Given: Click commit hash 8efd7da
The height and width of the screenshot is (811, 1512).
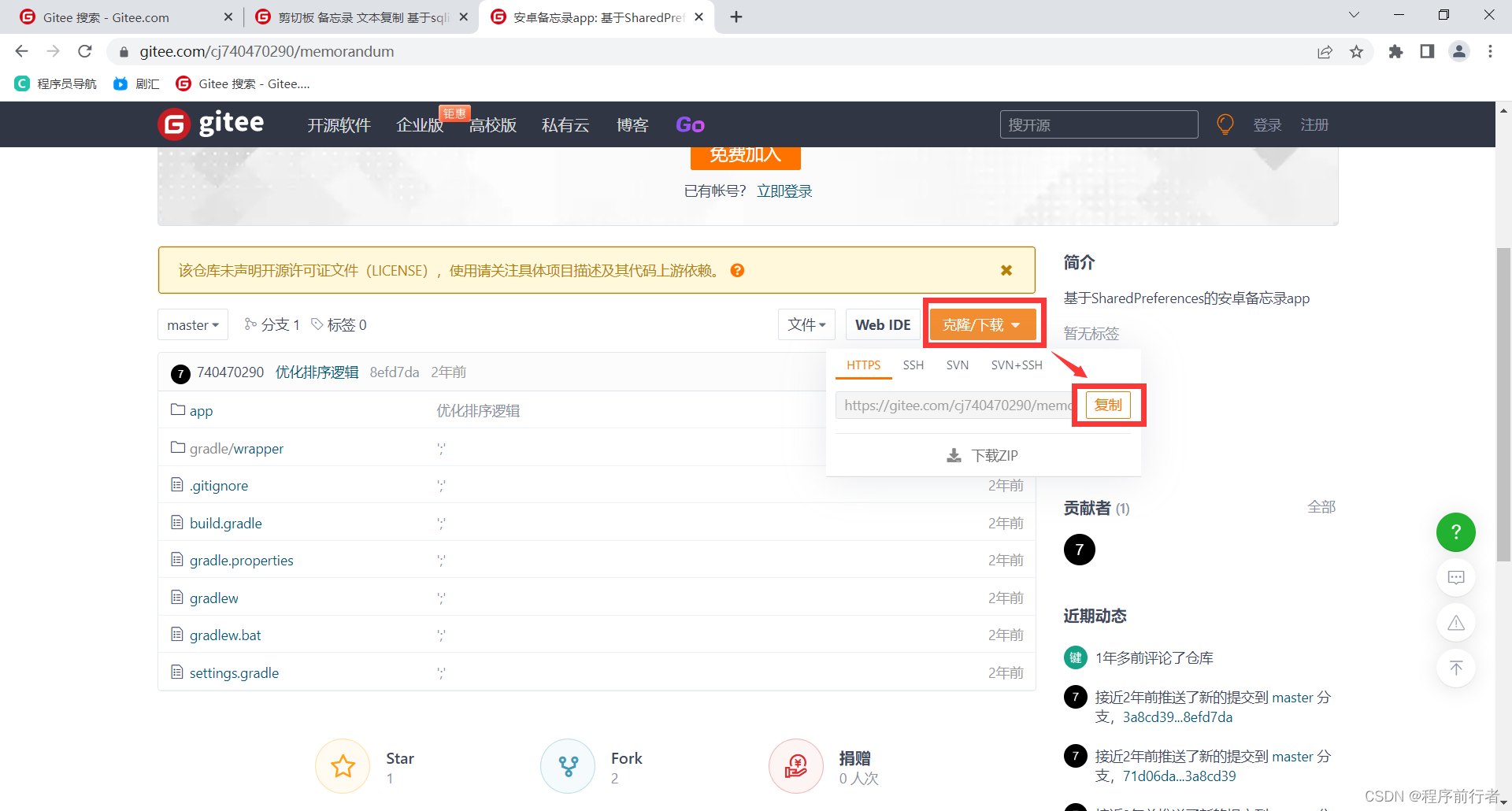Looking at the screenshot, I should [395, 372].
